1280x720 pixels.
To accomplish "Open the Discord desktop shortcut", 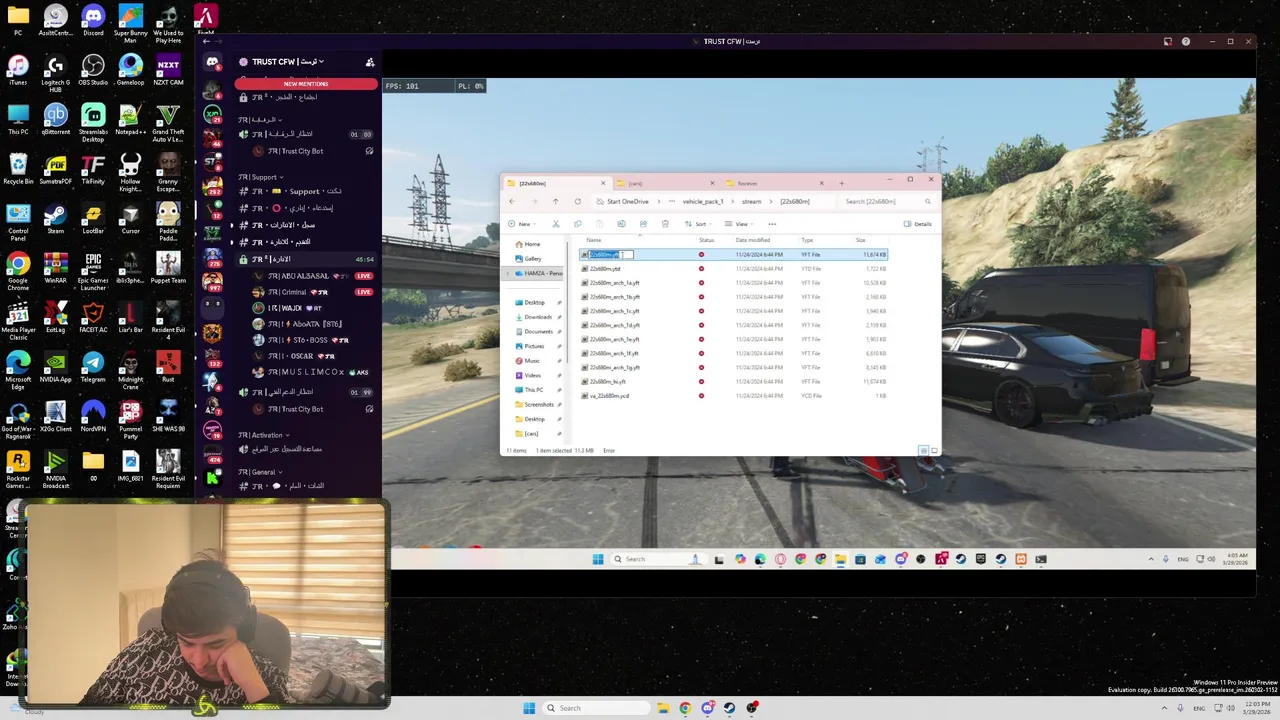I will (93, 21).
